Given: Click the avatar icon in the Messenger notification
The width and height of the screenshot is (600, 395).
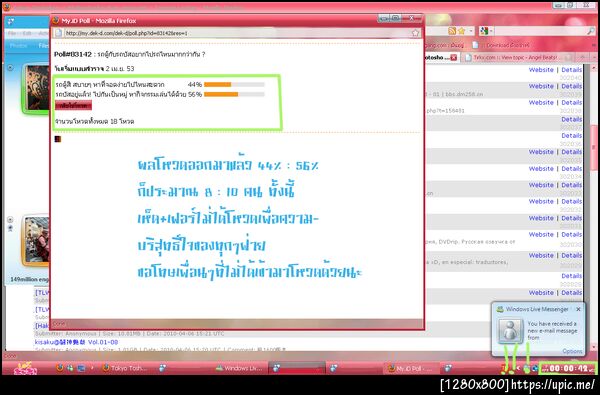Looking at the screenshot, I should coord(510,331).
